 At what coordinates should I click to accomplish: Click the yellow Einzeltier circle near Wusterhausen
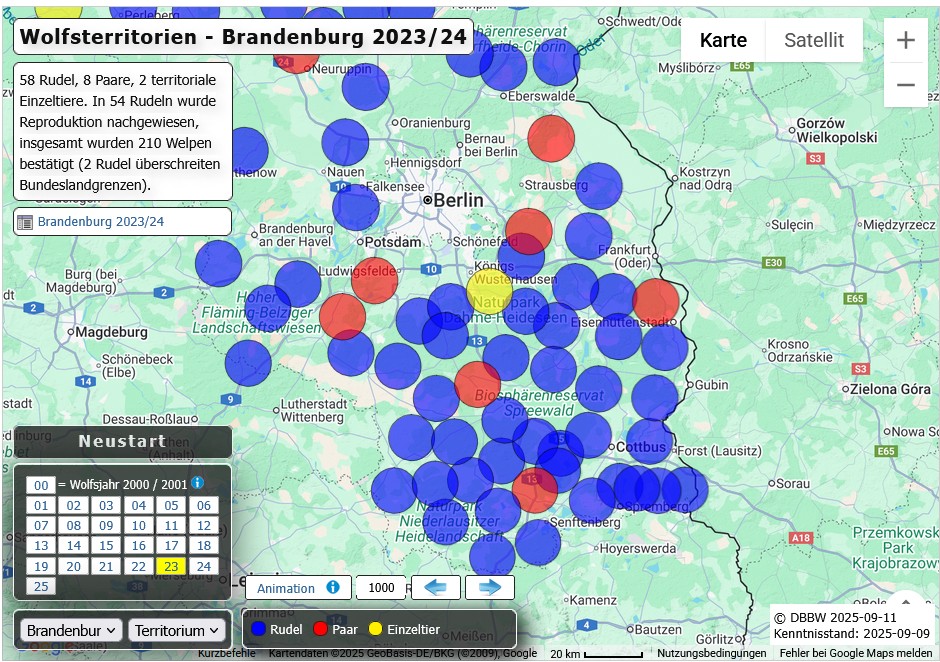489,289
